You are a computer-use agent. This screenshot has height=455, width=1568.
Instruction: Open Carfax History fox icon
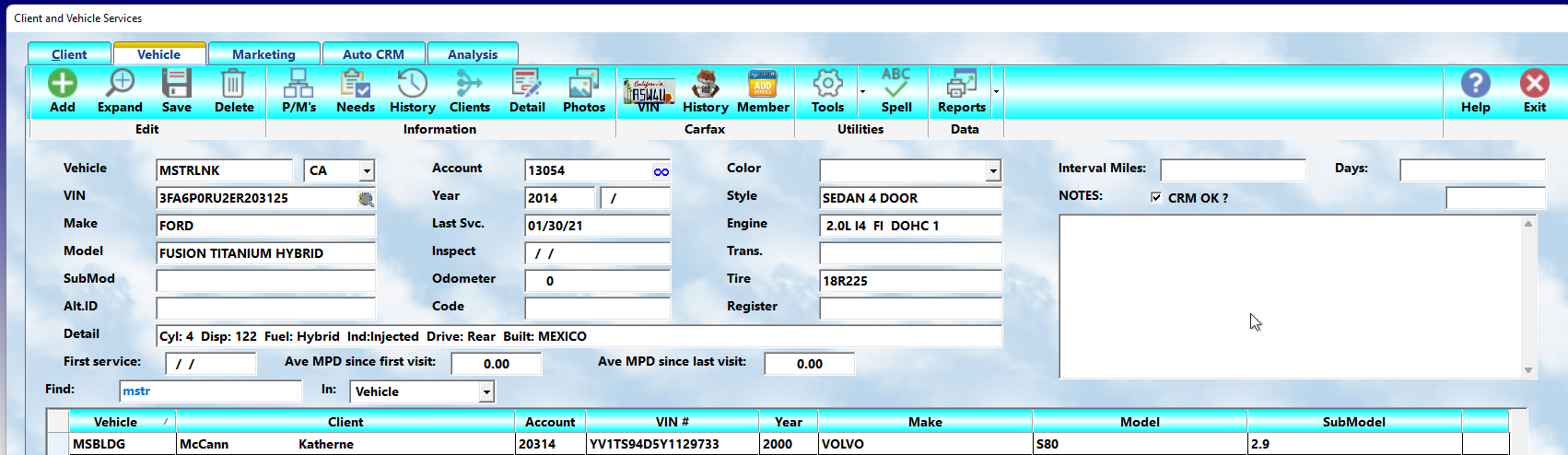click(706, 84)
